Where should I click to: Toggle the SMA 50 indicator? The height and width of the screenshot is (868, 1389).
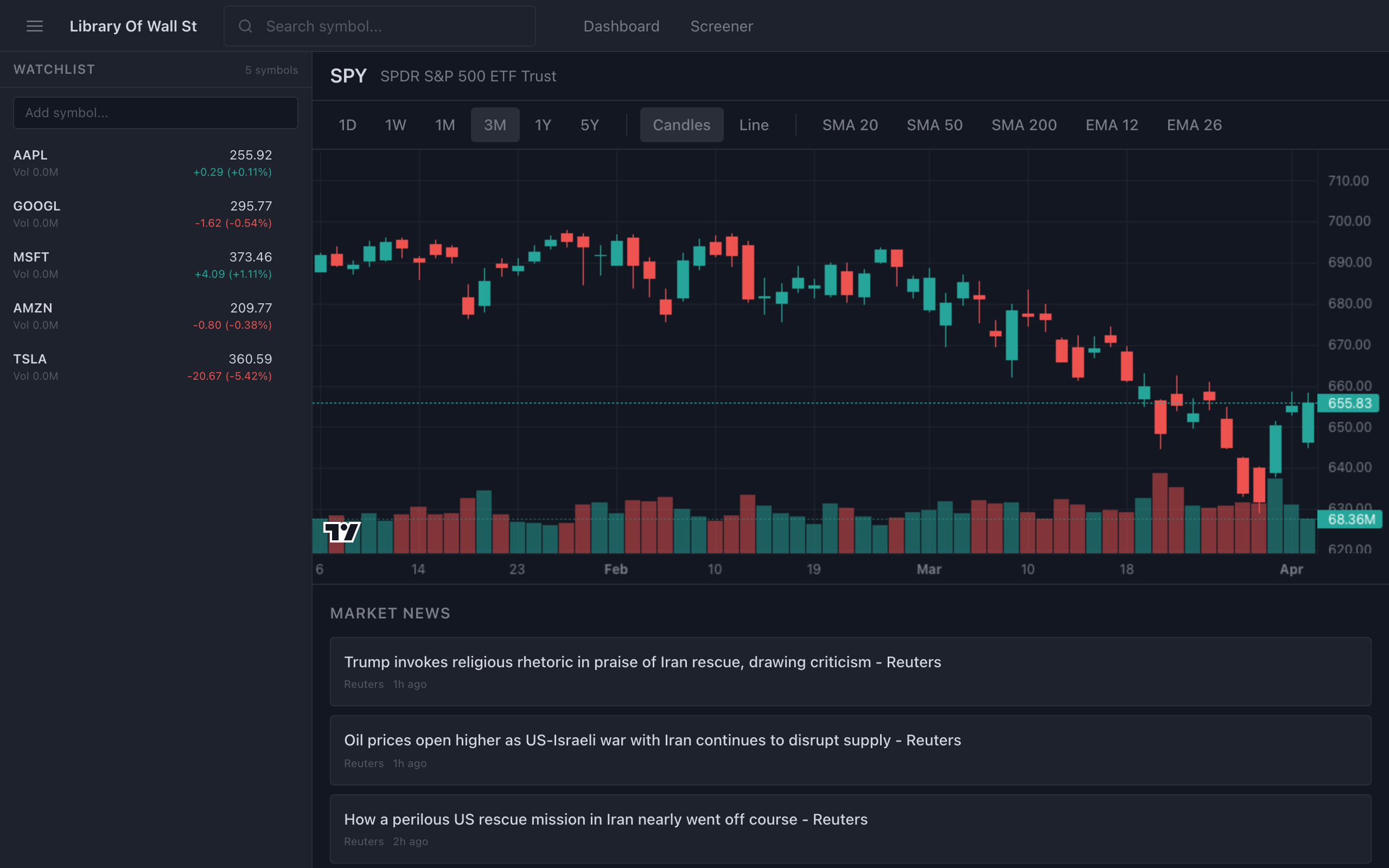934,125
